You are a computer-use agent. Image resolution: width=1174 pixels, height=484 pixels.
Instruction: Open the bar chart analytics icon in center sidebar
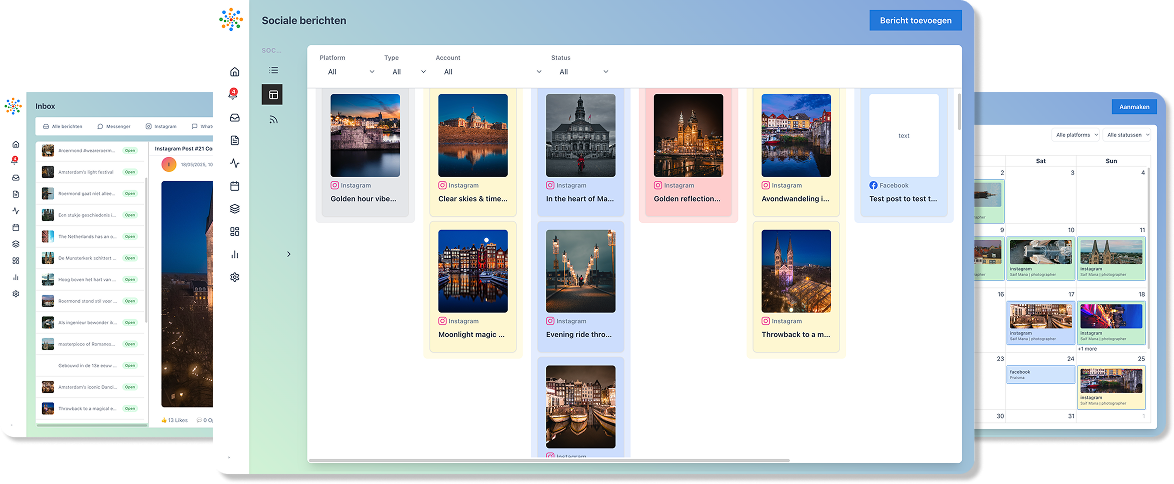tap(235, 254)
